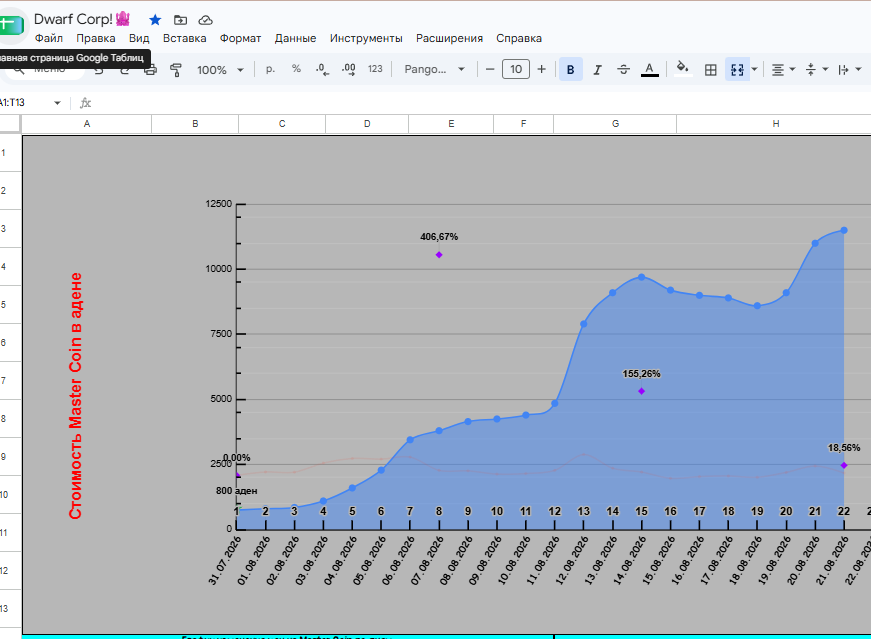Open the move-to-folder icon
Screen dimensions: 871x639
click(x=181, y=20)
